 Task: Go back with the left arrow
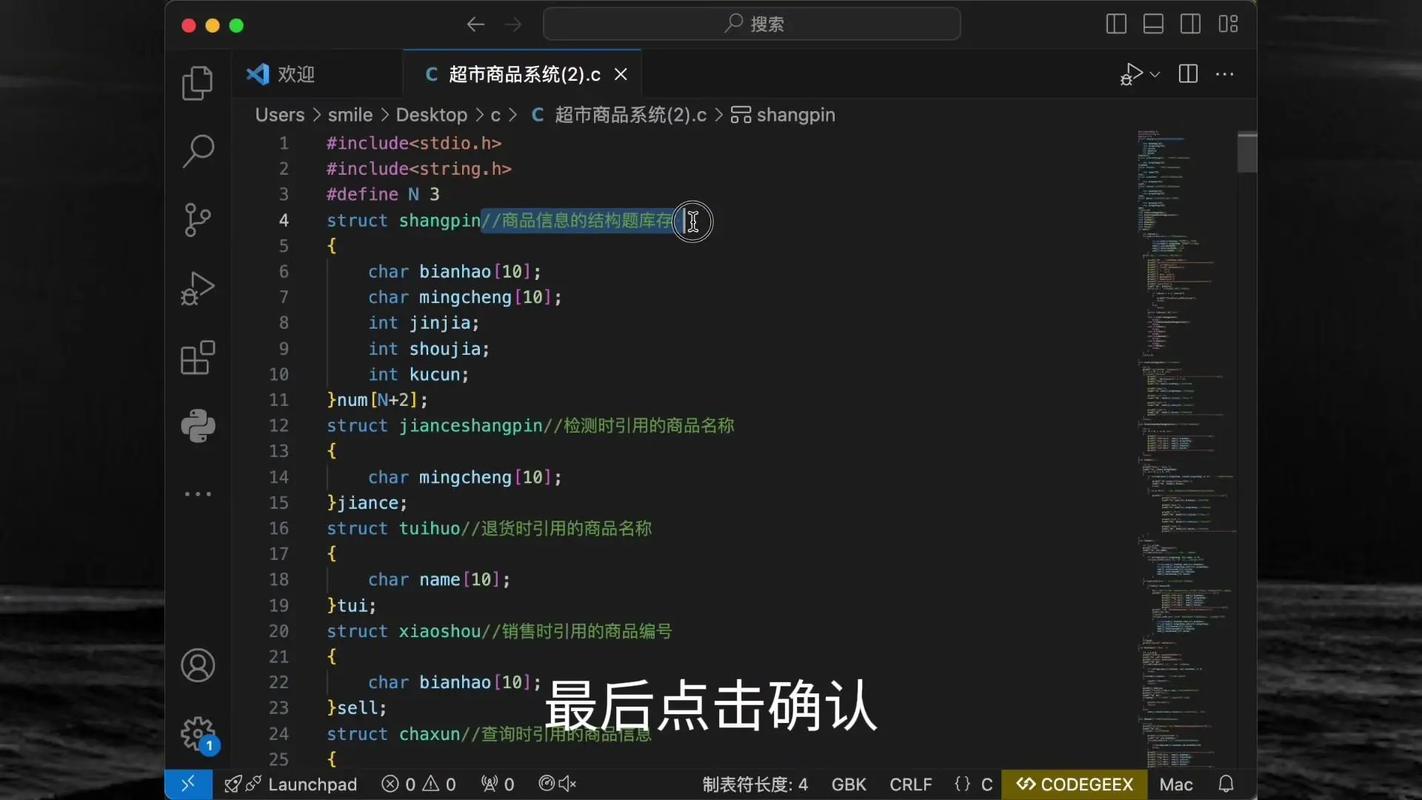click(x=476, y=24)
